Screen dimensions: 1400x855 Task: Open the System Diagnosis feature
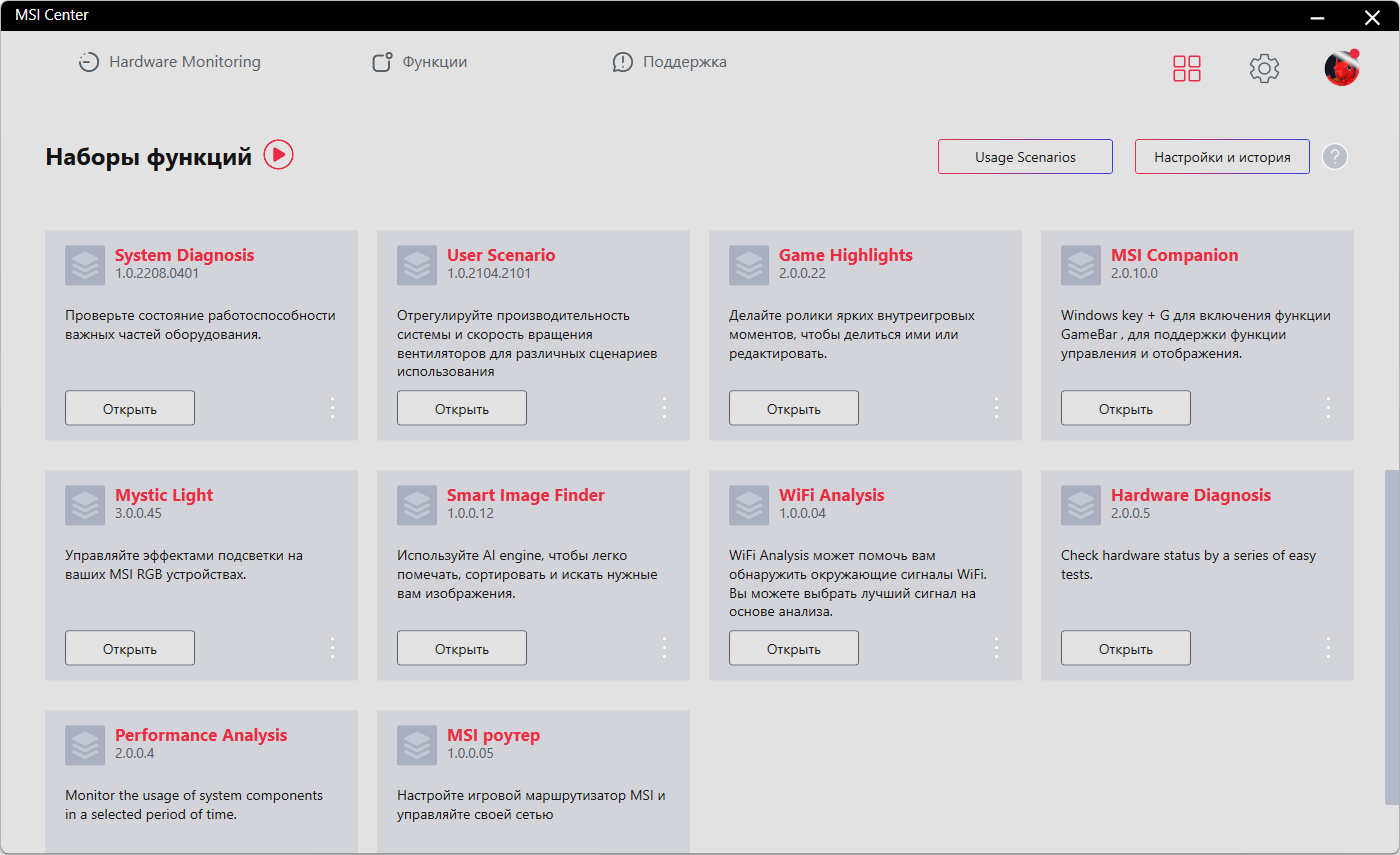pos(130,408)
